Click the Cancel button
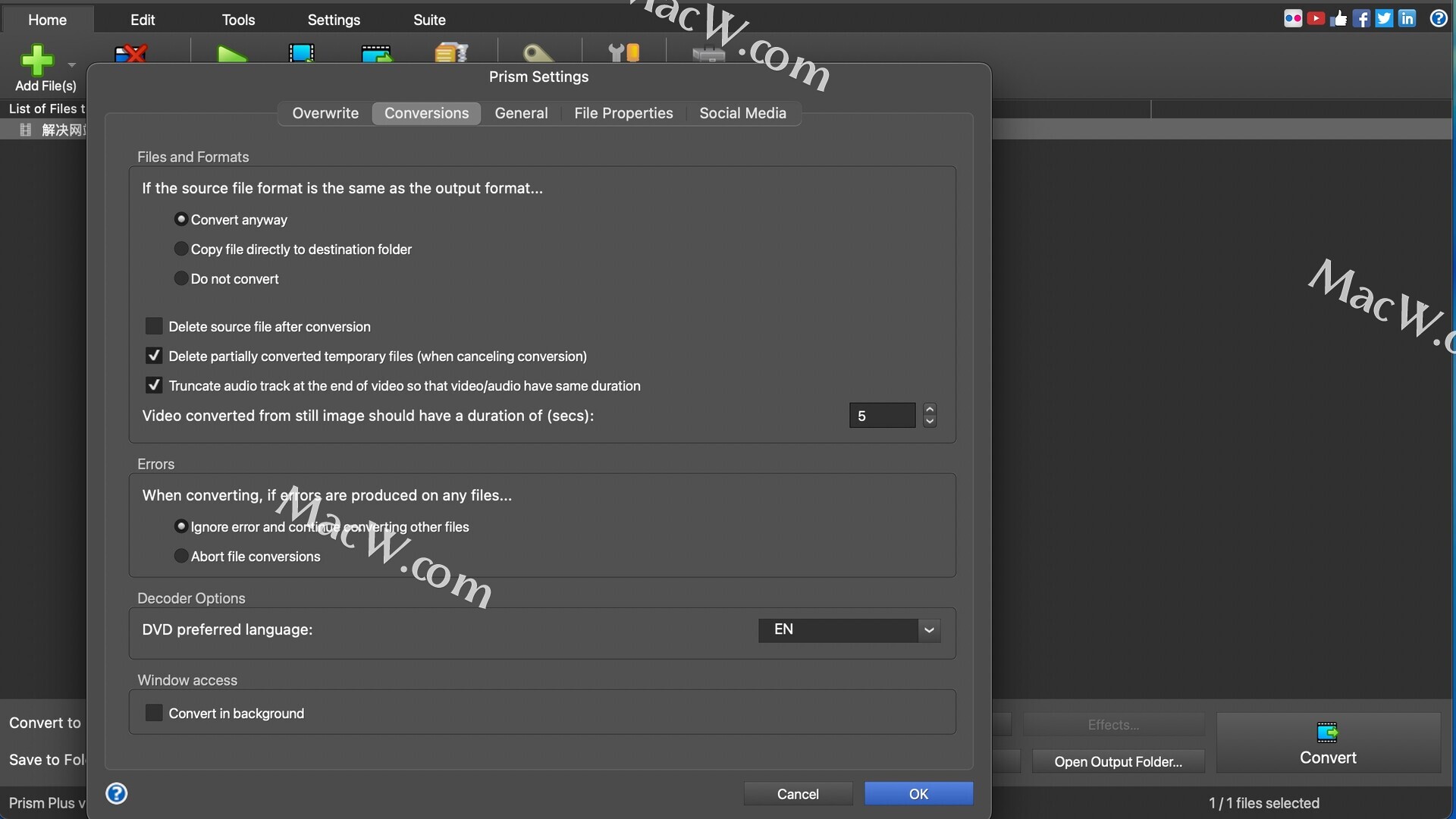Screen dimensions: 1456x819 click(798, 793)
